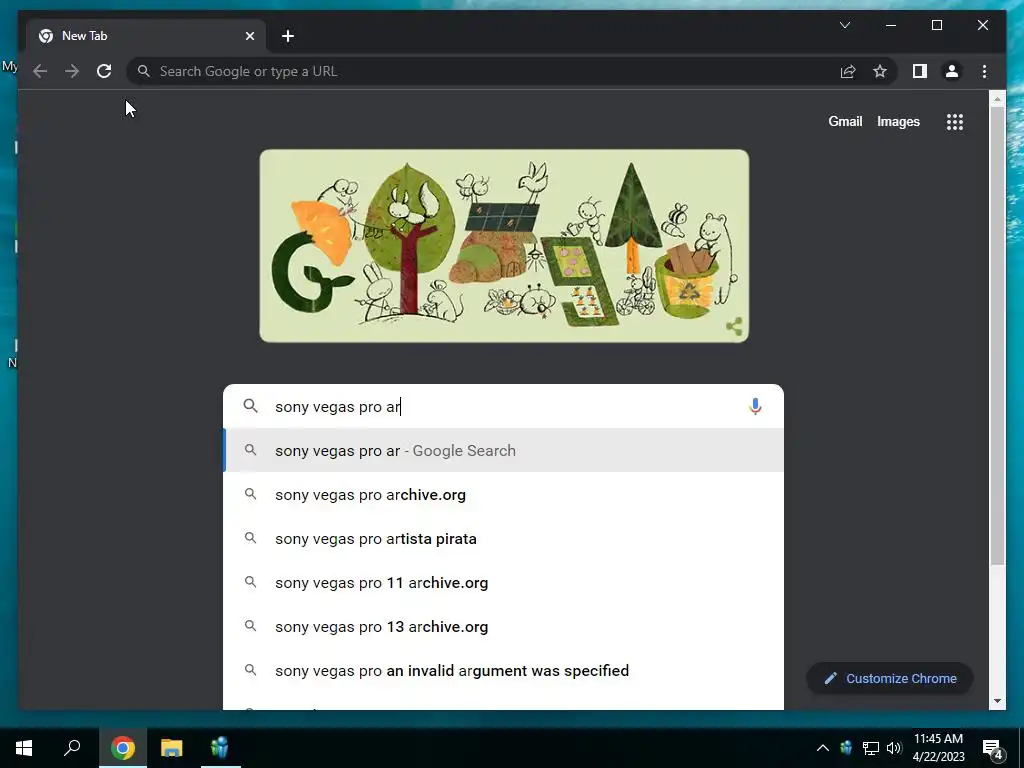The width and height of the screenshot is (1024, 768).
Task: Click the Google search text field
Action: point(503,406)
